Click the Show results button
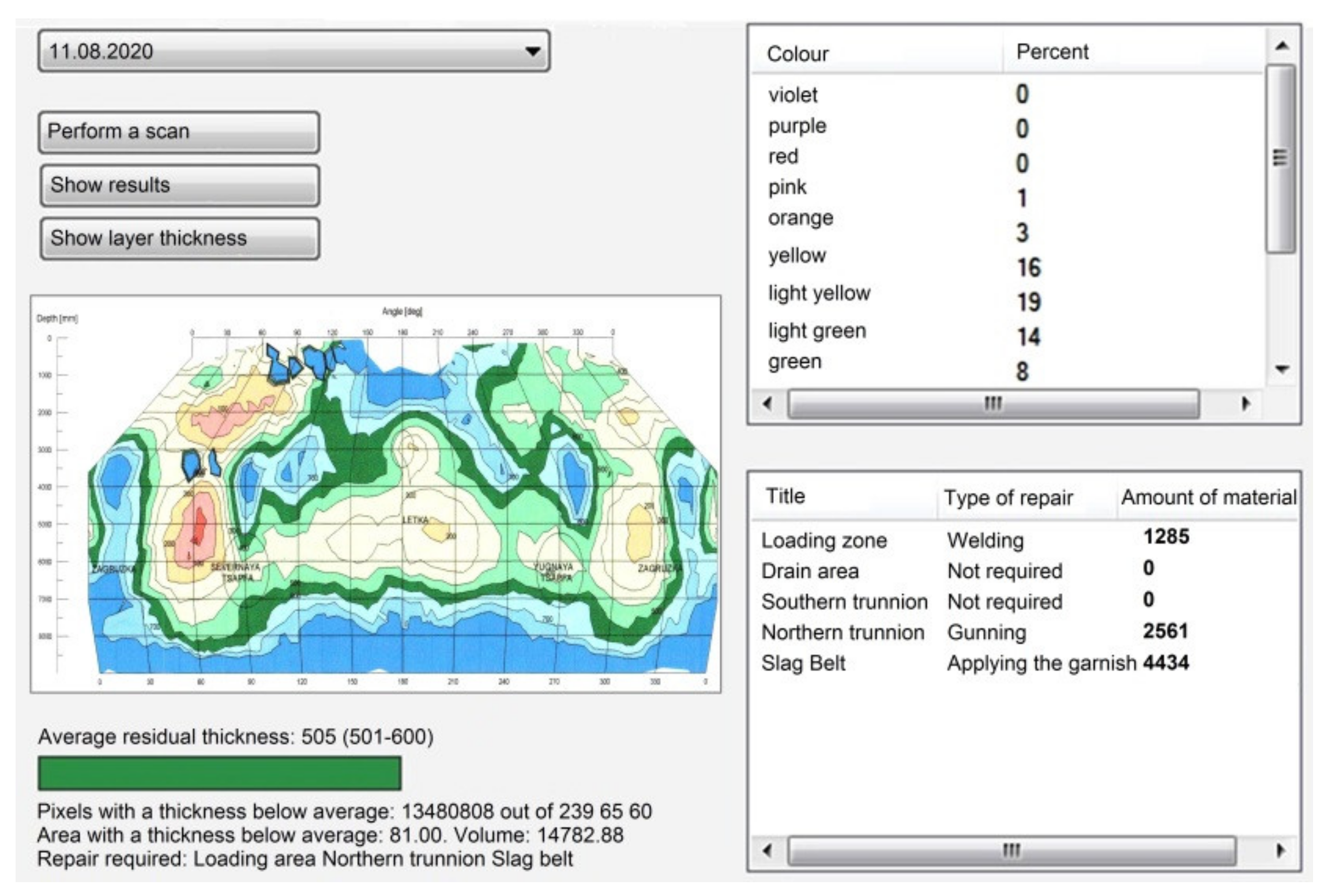Viewport: 1324px width, 896px height. pos(179,186)
